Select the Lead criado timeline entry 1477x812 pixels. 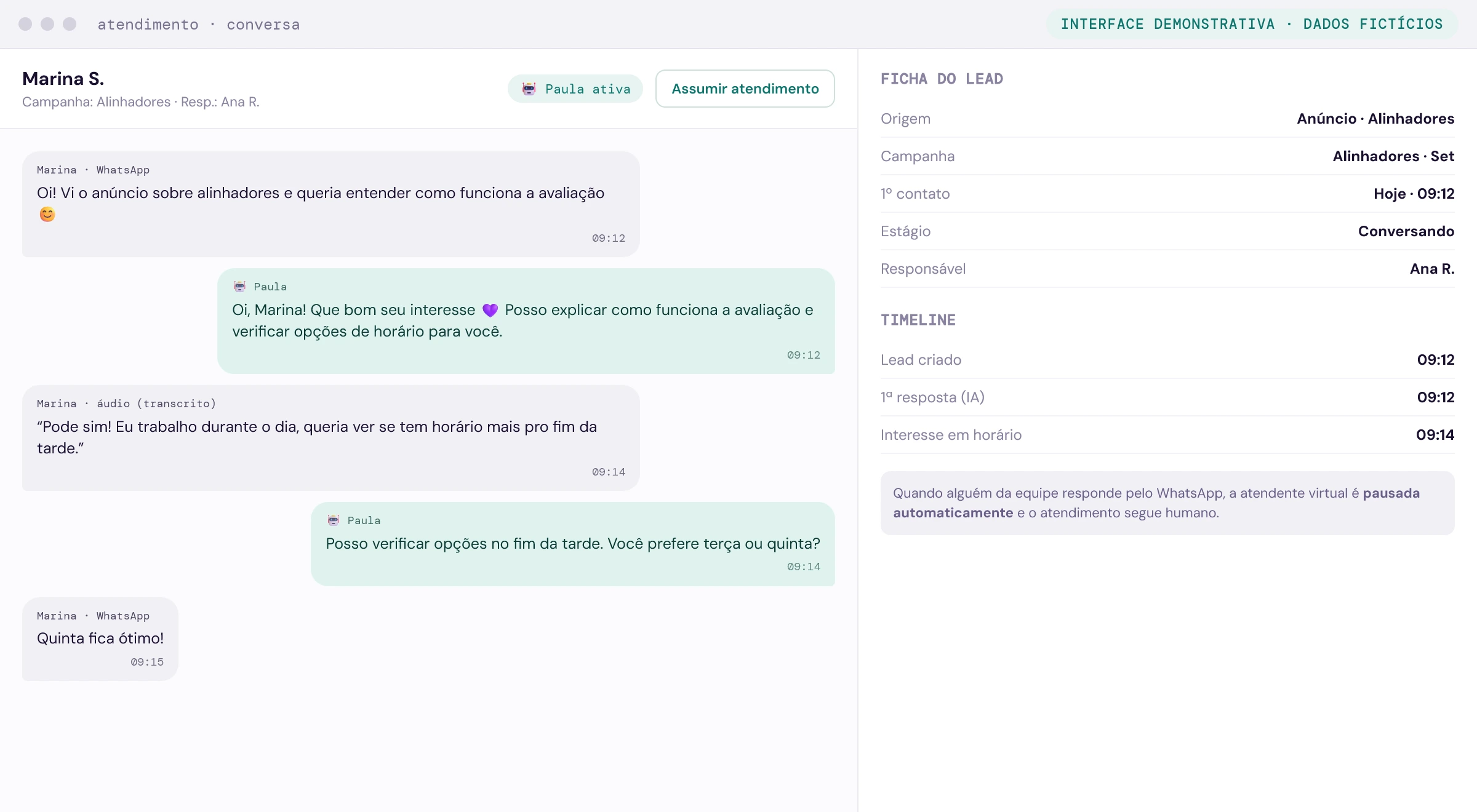pyautogui.click(x=1167, y=360)
